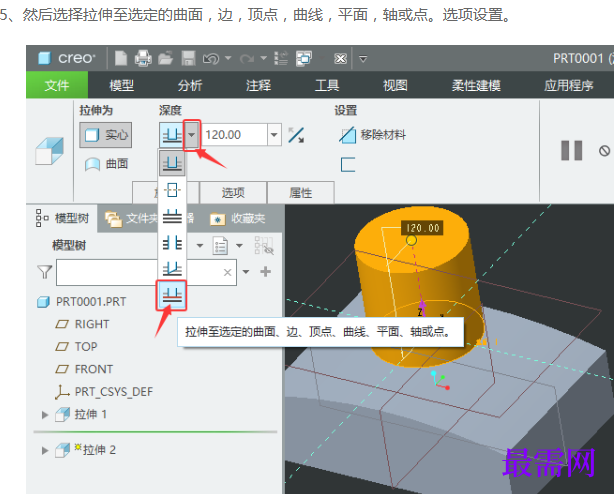Toggle the 移除材料 remove material option
The width and height of the screenshot is (614, 494).
[x=372, y=135]
